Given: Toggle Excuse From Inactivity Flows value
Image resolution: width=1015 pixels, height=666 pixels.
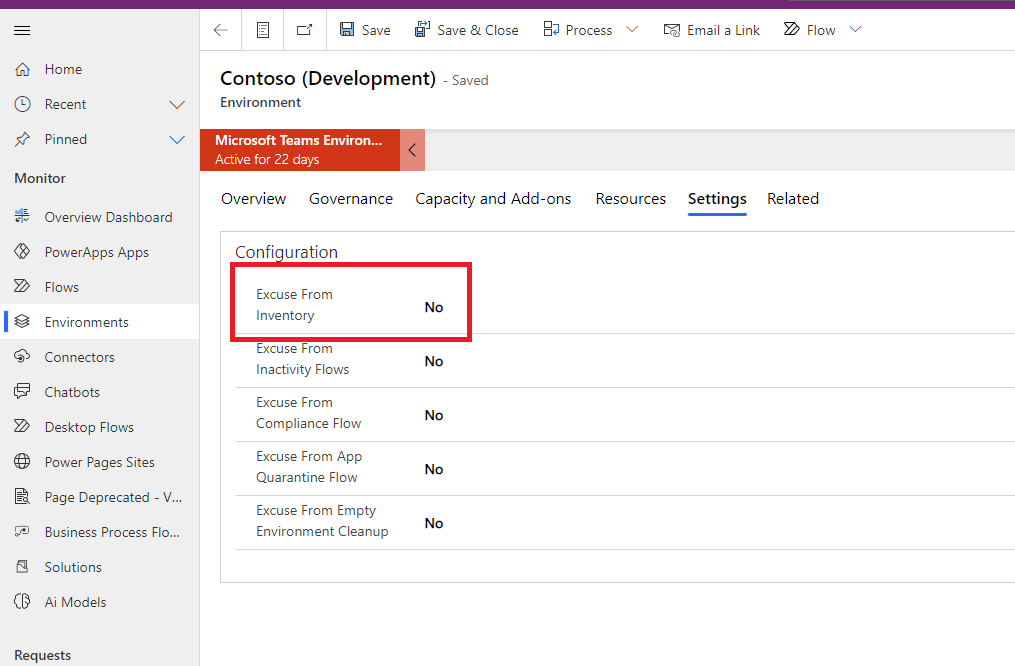Looking at the screenshot, I should pos(434,361).
